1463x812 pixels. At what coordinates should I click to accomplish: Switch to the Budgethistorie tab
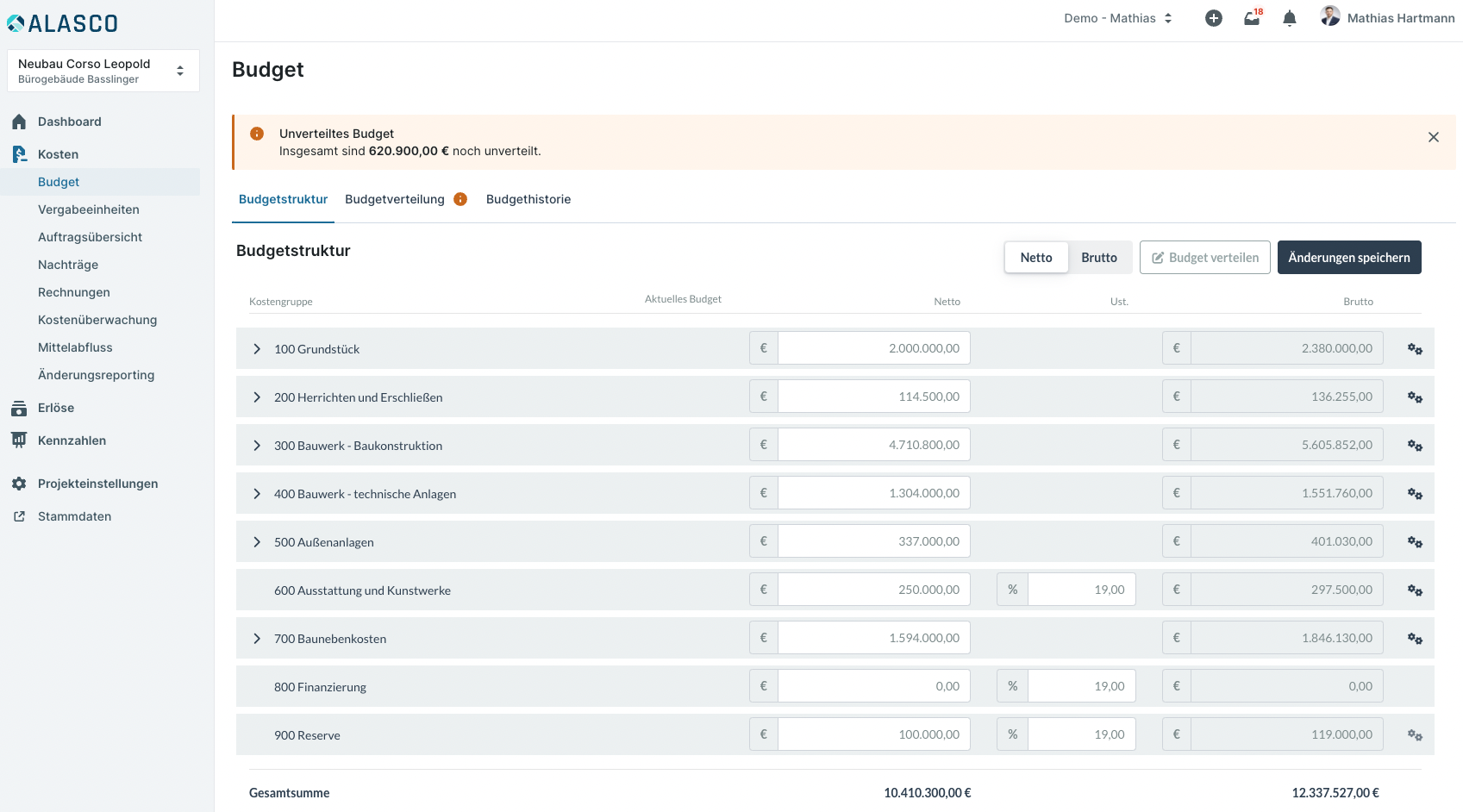click(x=528, y=199)
